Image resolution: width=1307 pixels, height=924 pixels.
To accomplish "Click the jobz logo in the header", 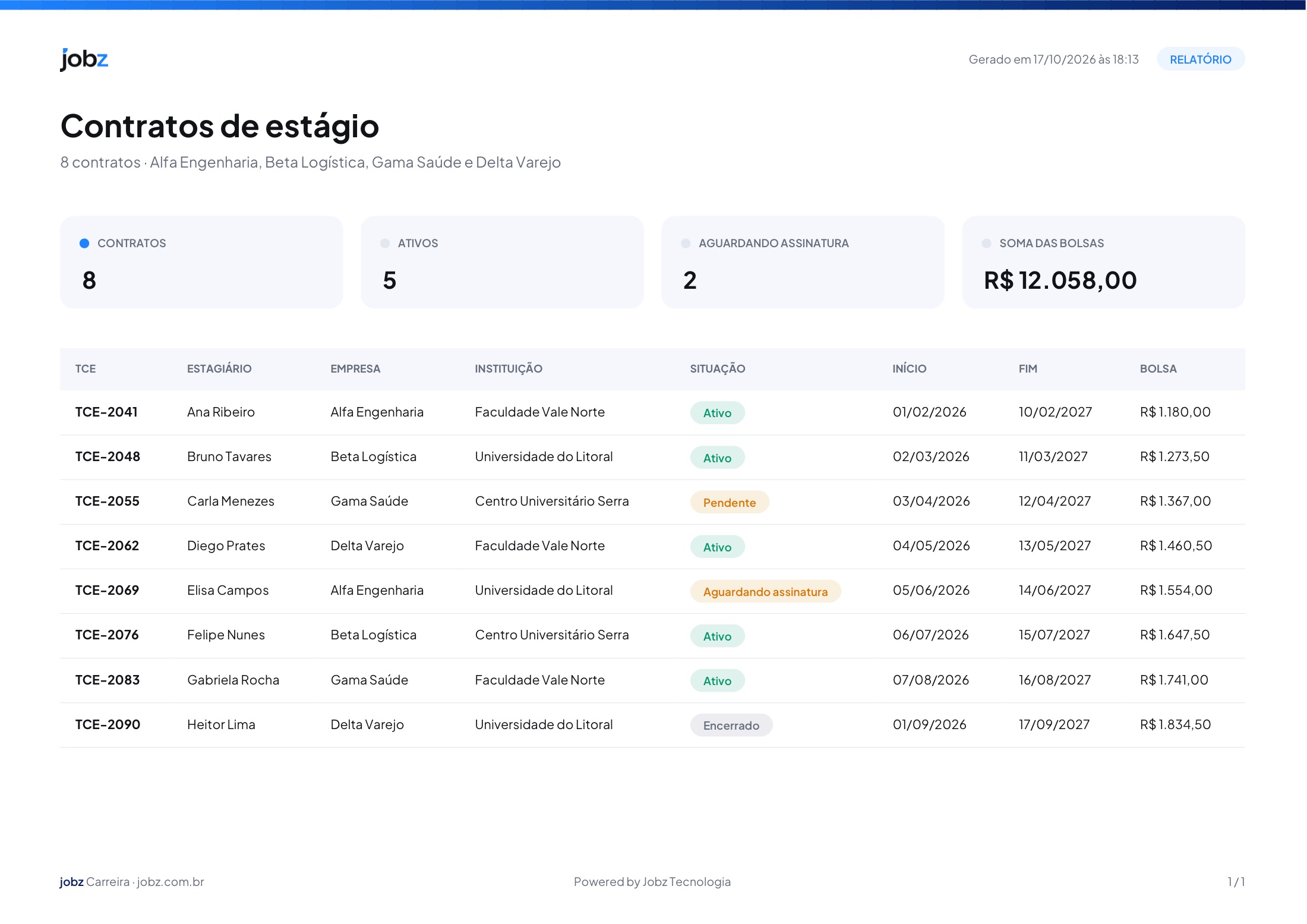I will coord(84,59).
